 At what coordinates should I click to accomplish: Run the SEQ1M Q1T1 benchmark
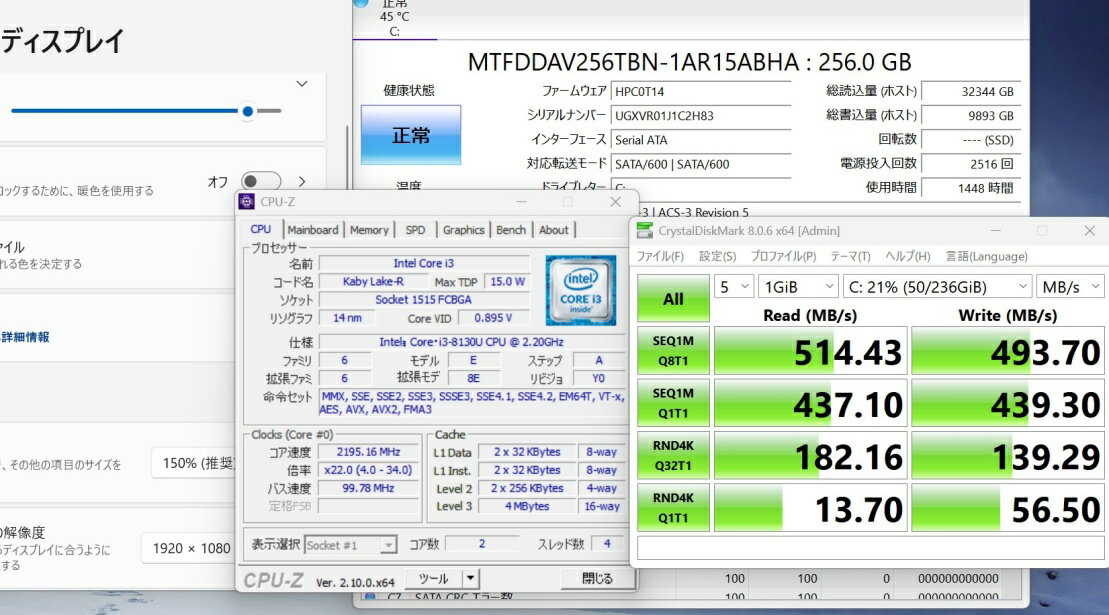(x=673, y=403)
